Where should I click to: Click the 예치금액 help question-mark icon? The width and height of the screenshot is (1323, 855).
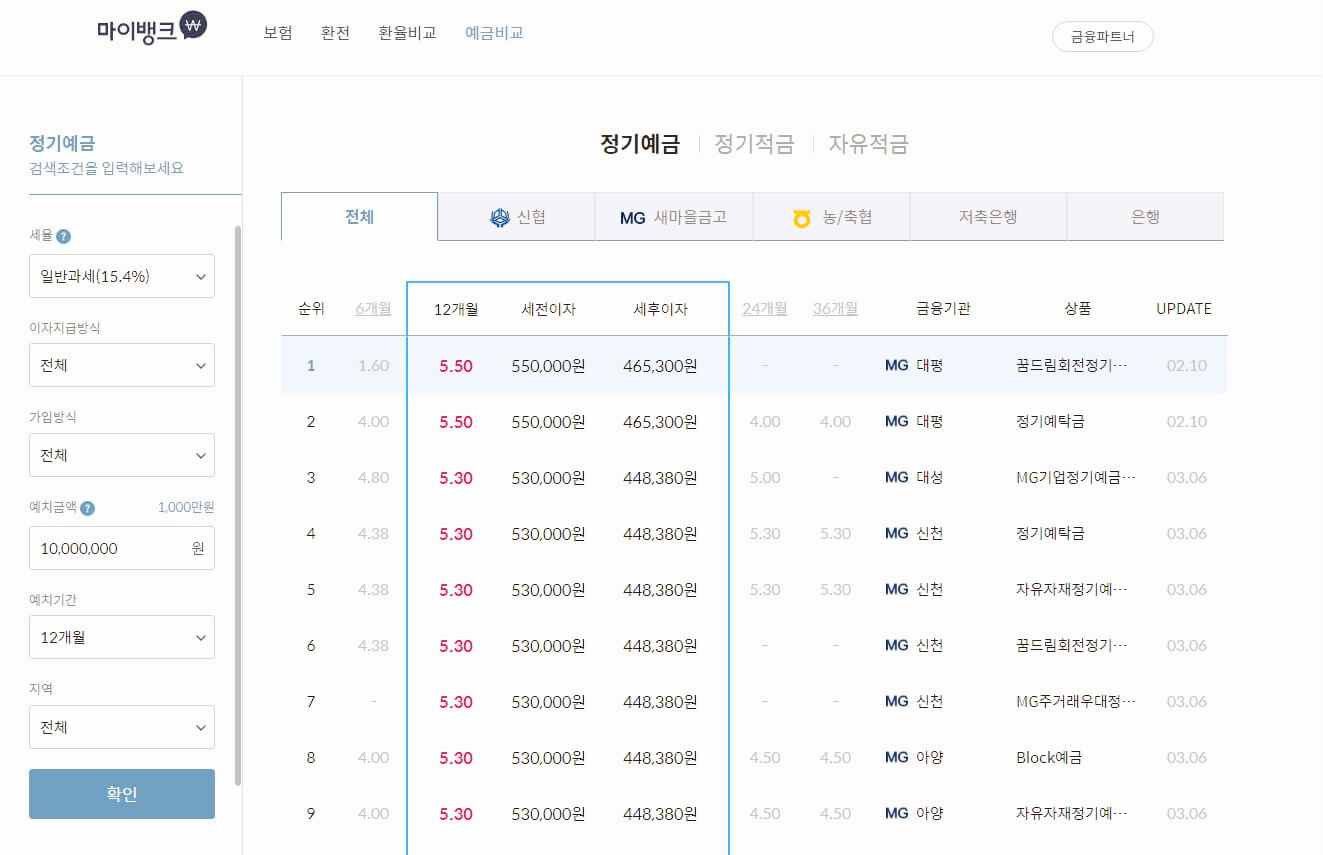[x=87, y=508]
